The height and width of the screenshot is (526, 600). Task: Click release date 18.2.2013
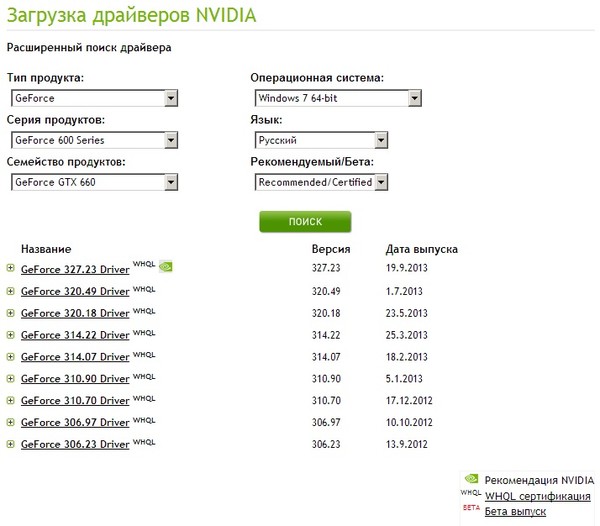pyautogui.click(x=406, y=357)
